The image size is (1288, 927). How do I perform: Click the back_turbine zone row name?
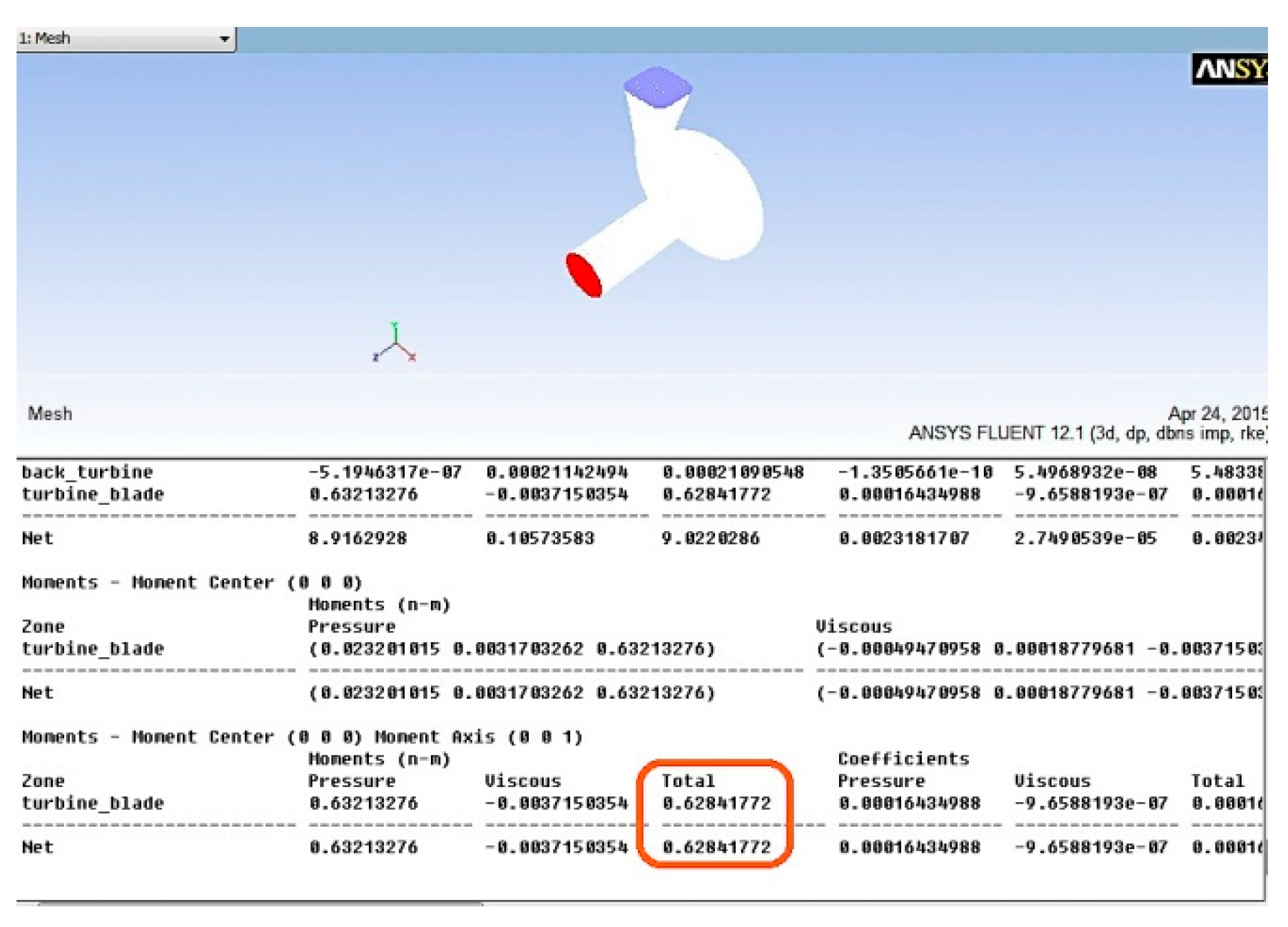pos(87,472)
